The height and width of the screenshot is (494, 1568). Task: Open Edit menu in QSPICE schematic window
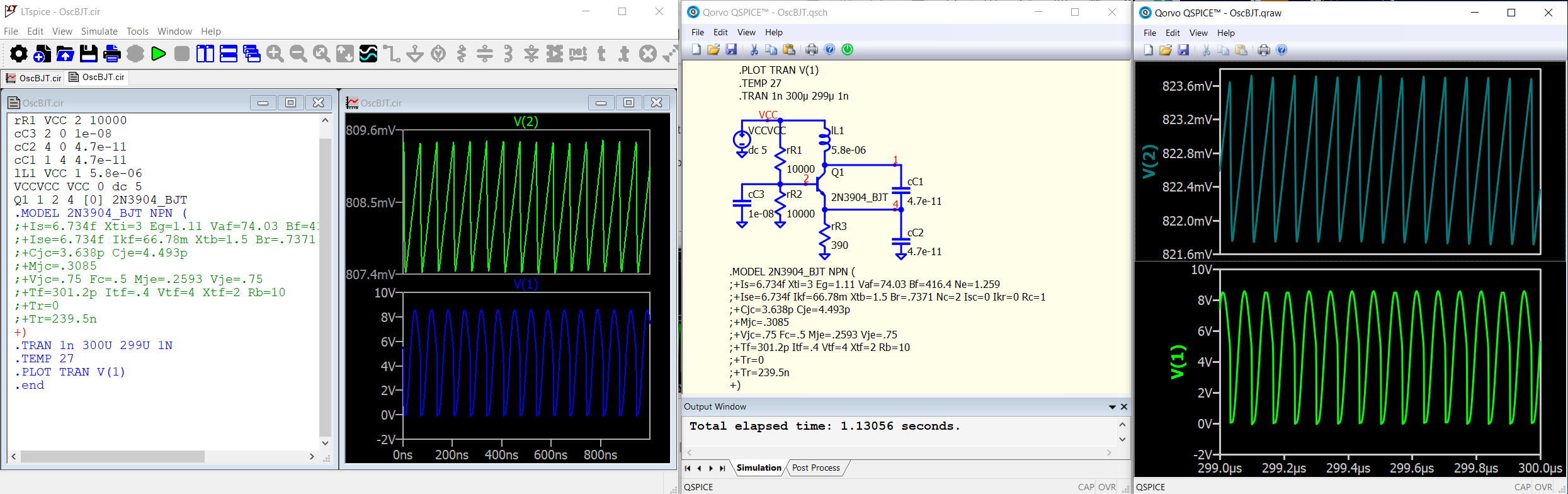(x=720, y=32)
